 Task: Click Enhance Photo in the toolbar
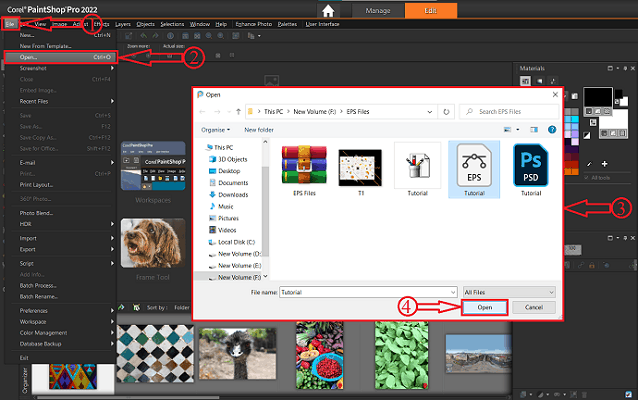[x=253, y=24]
